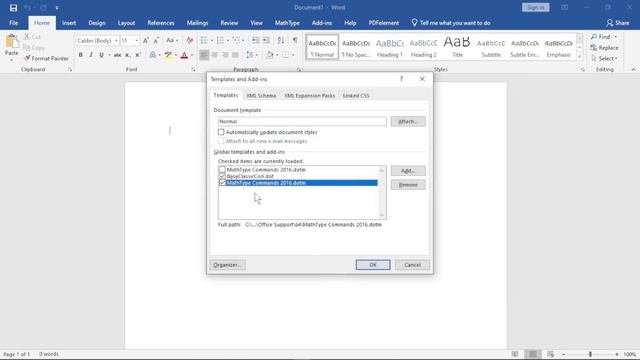The height and width of the screenshot is (360, 640).
Task: Switch to Web Layout view in status bar
Action: pyautogui.click(x=551, y=354)
